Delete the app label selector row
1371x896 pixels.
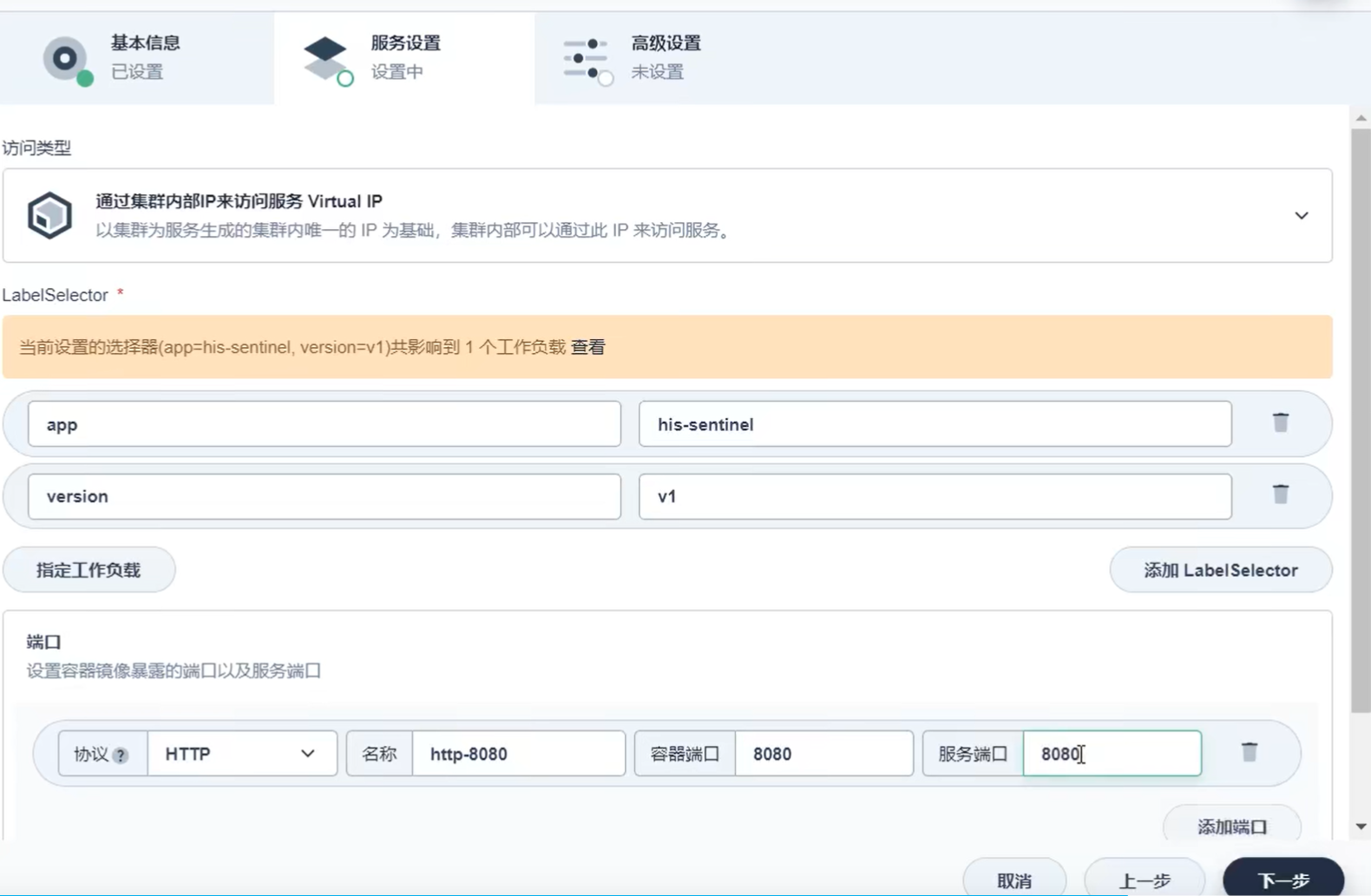coord(1281,422)
